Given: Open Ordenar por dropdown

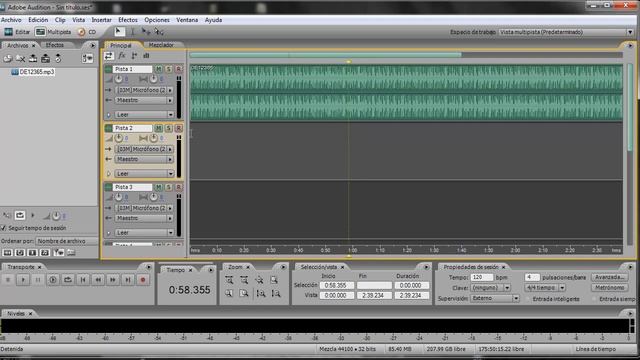Looking at the screenshot, I should point(67,241).
